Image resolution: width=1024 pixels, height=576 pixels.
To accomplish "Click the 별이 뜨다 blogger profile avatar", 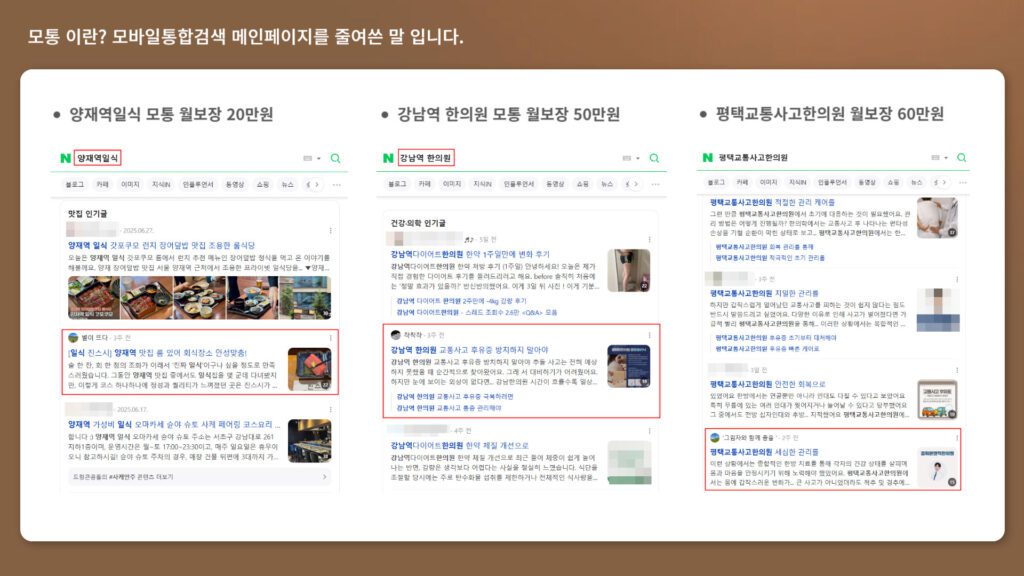I will click(73, 338).
